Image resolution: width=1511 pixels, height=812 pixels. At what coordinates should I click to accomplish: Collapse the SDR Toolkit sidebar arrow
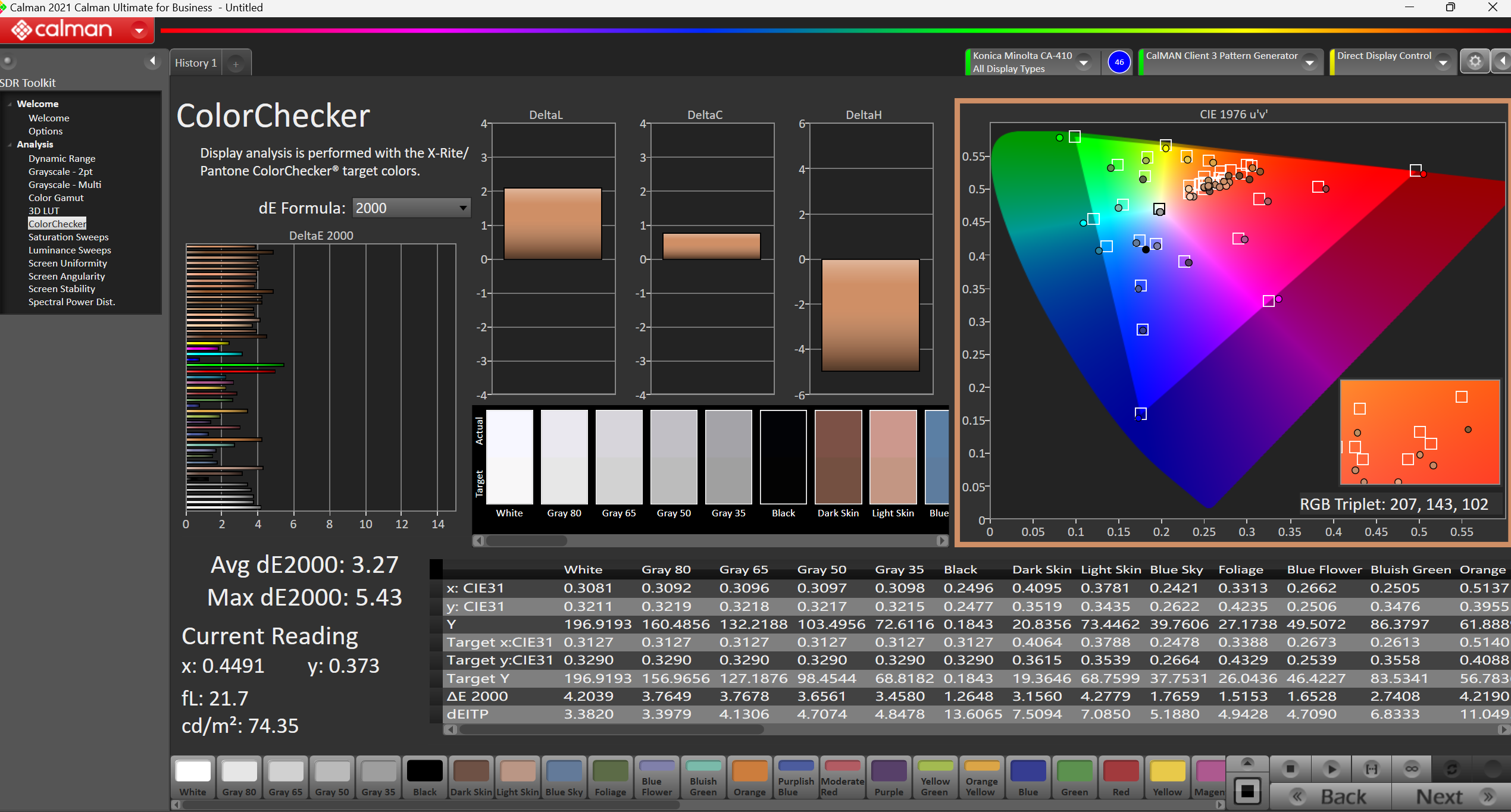pos(152,61)
